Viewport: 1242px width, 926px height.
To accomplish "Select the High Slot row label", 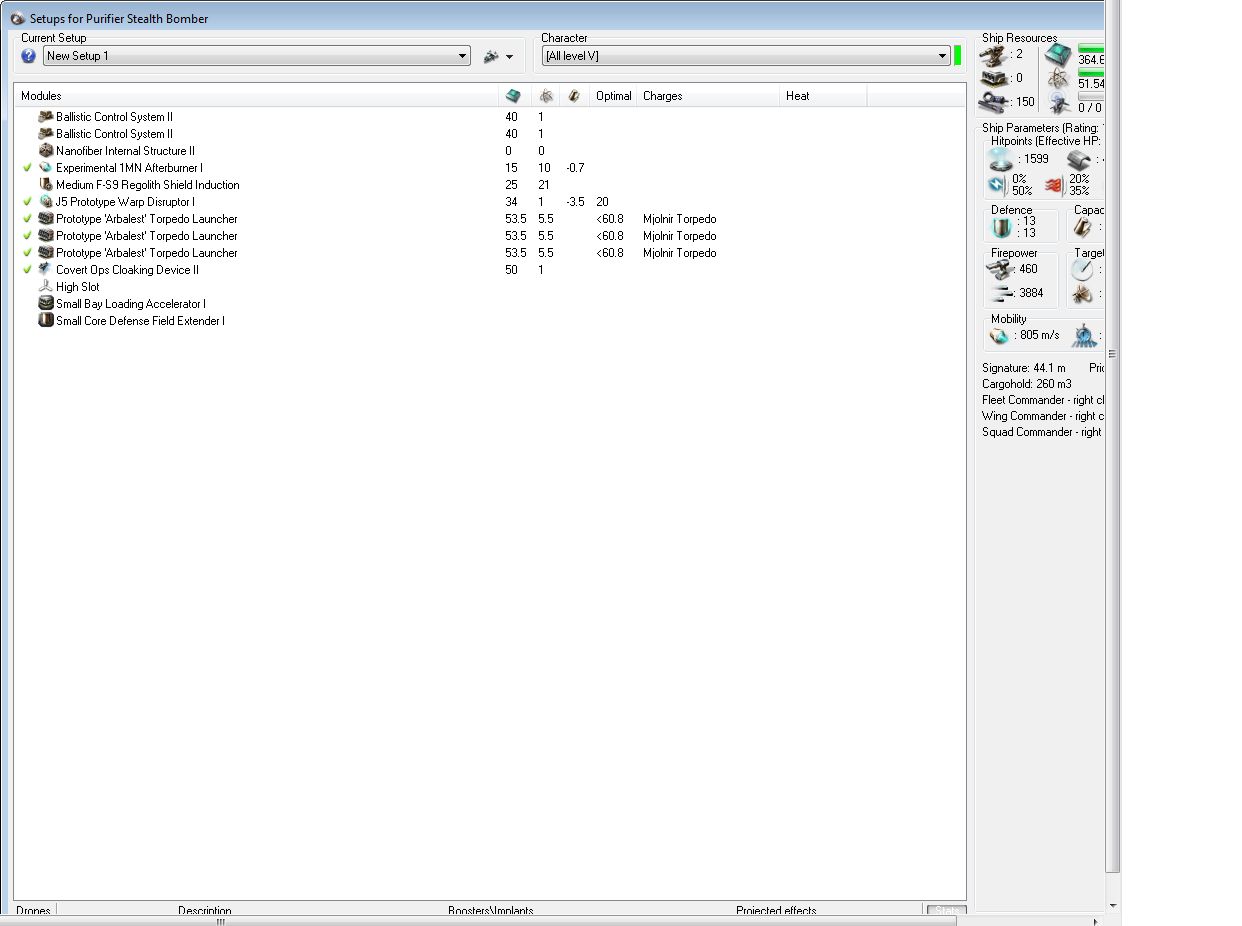I will [78, 287].
